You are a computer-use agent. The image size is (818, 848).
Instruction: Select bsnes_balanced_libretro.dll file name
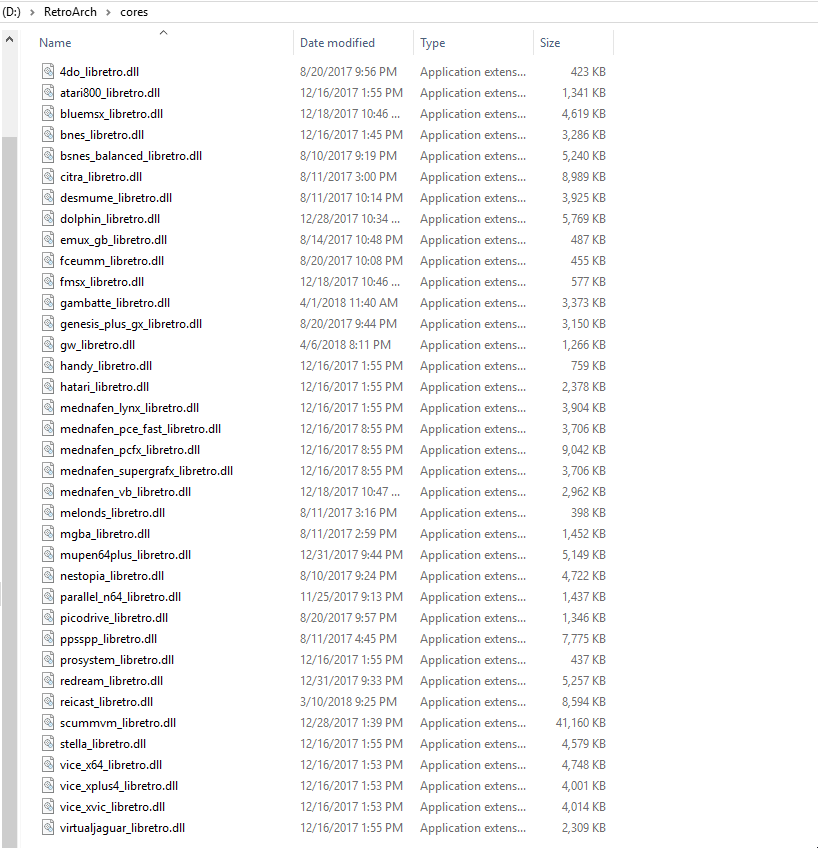[x=131, y=156]
